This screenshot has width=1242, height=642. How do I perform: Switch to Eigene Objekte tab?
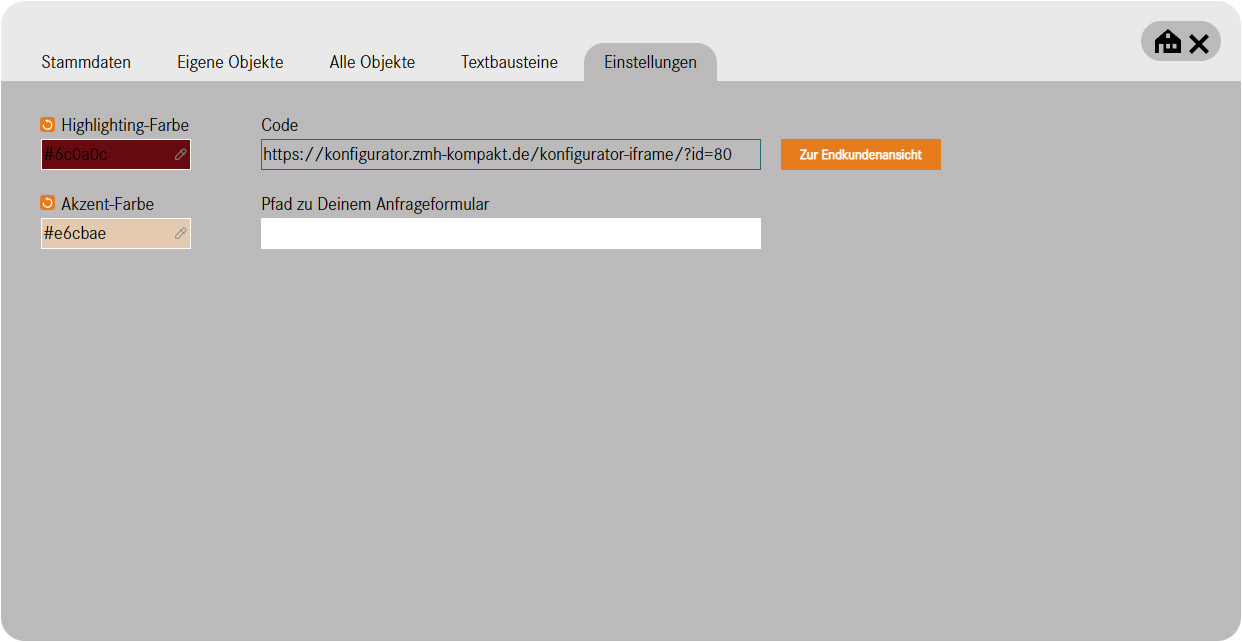click(x=230, y=62)
